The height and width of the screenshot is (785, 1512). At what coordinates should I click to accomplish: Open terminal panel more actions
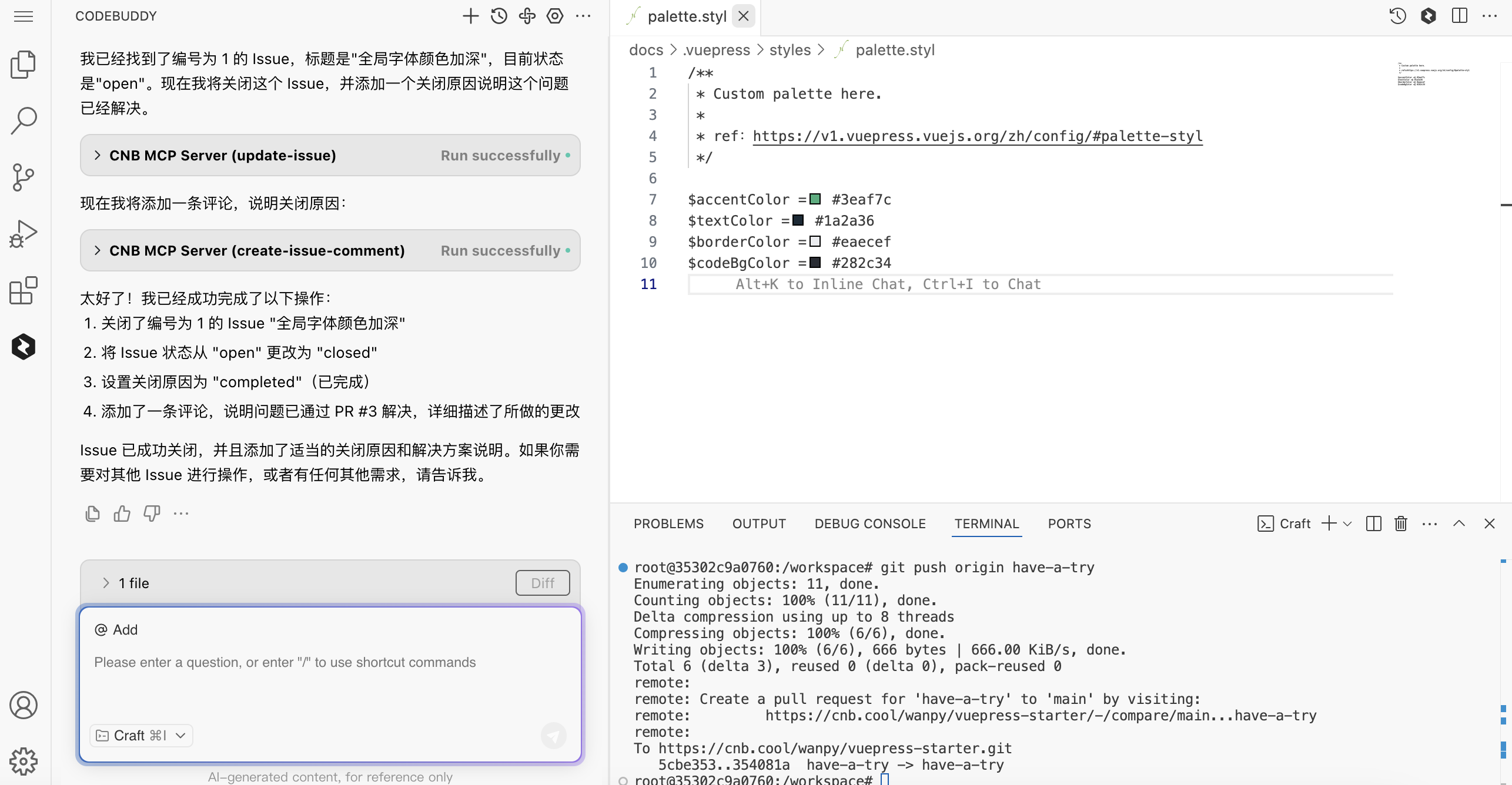[1430, 524]
